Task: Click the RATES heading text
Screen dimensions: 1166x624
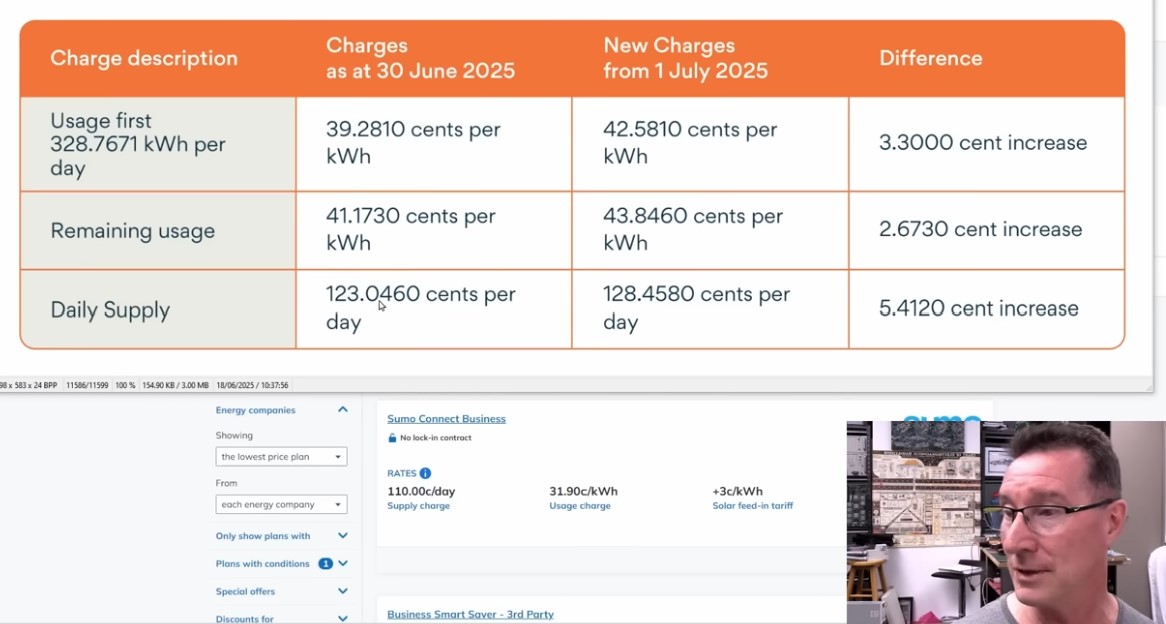Action: click(402, 473)
